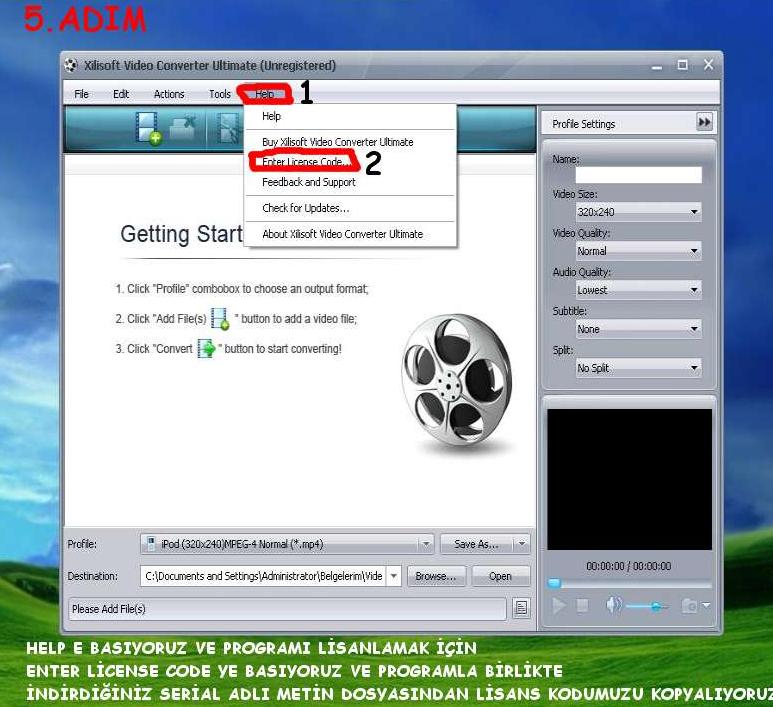Click the black video preview area

pos(630,479)
